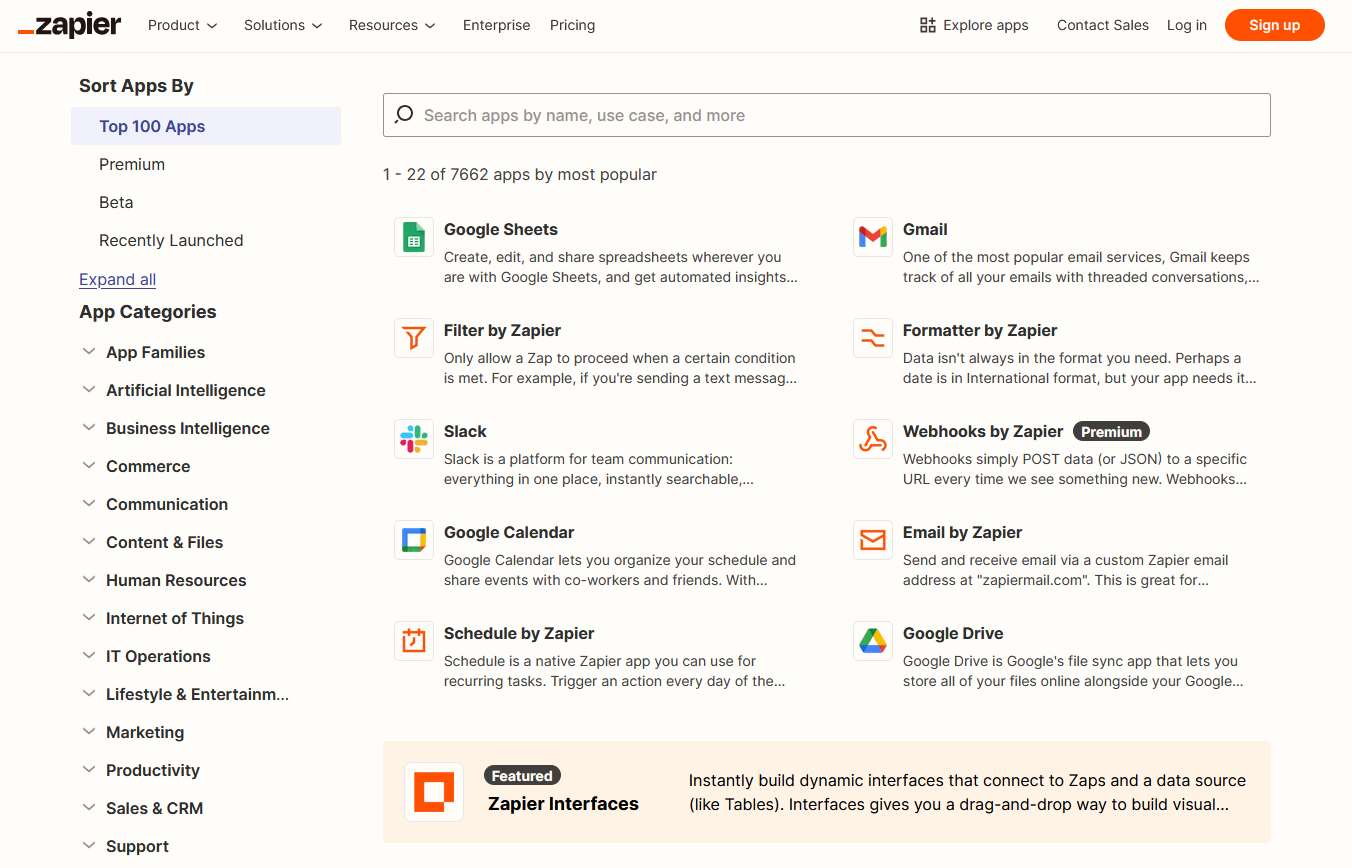Select the Zapier Interfaces featured icon
The width and height of the screenshot is (1352, 868).
(x=433, y=790)
